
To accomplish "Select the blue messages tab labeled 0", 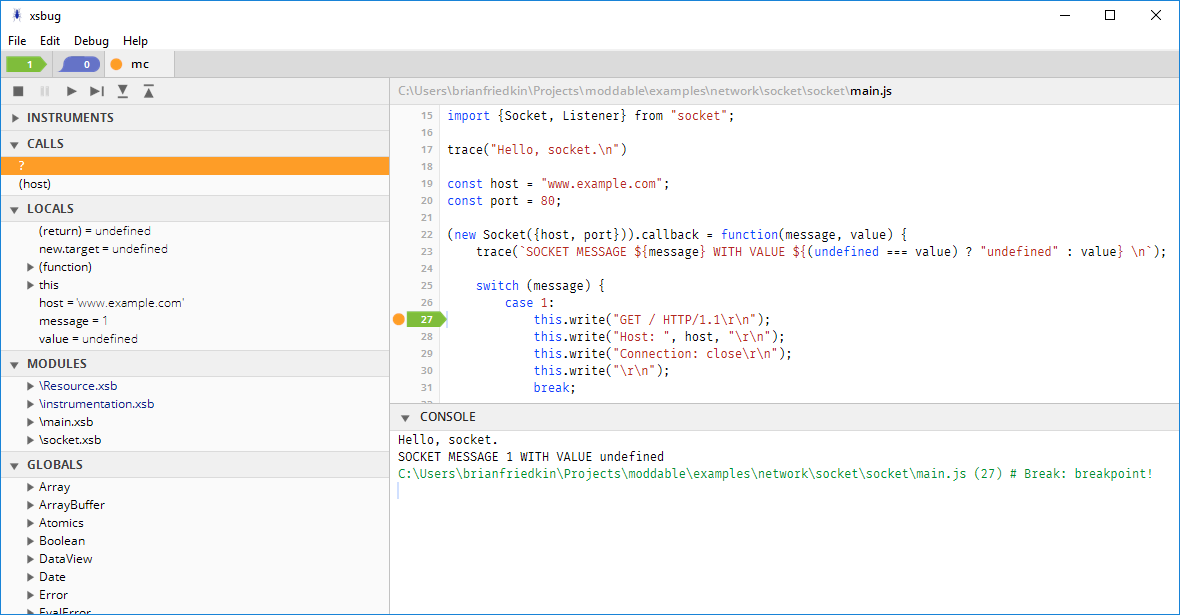I will pos(80,64).
